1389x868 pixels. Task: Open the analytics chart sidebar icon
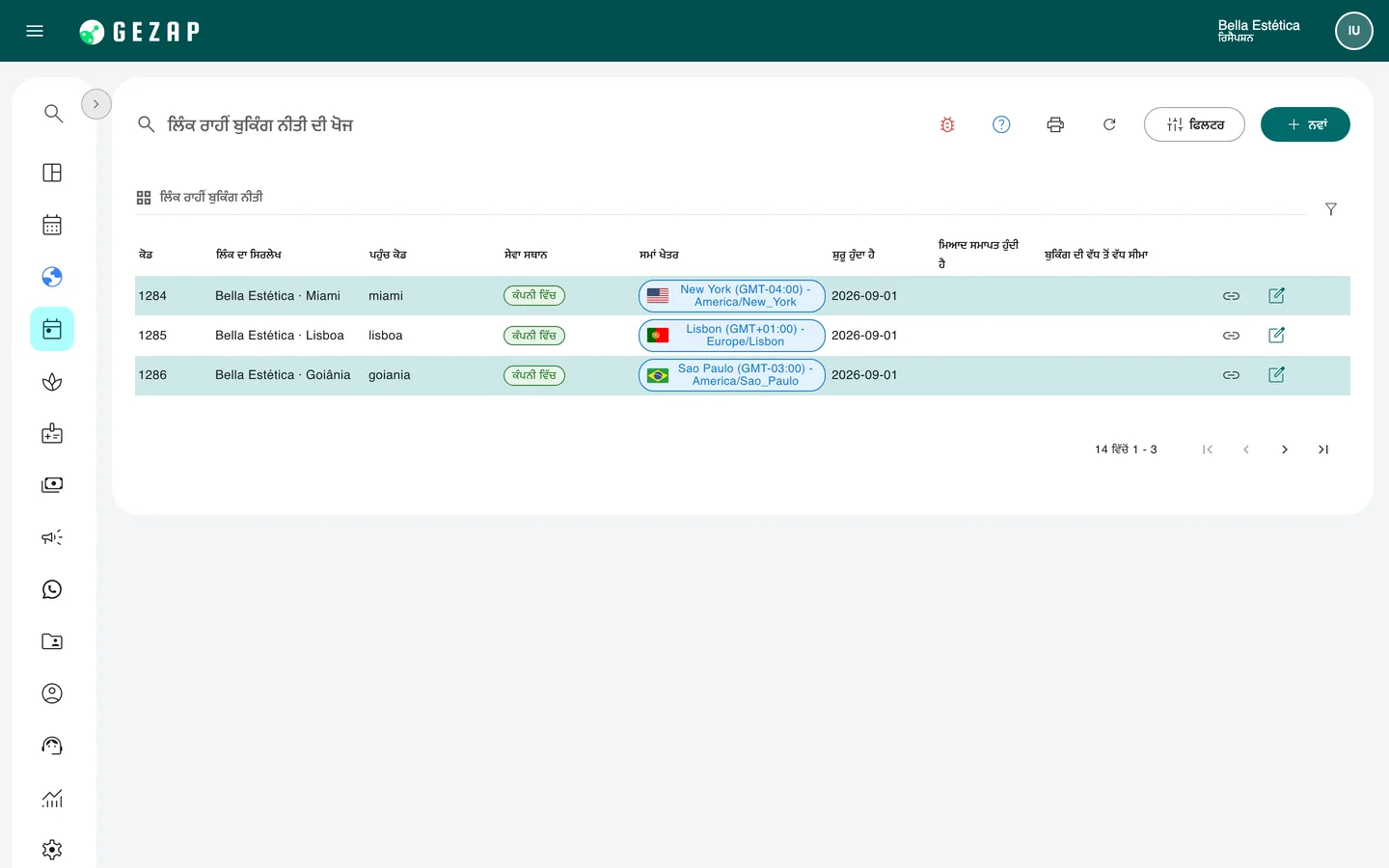point(52,798)
